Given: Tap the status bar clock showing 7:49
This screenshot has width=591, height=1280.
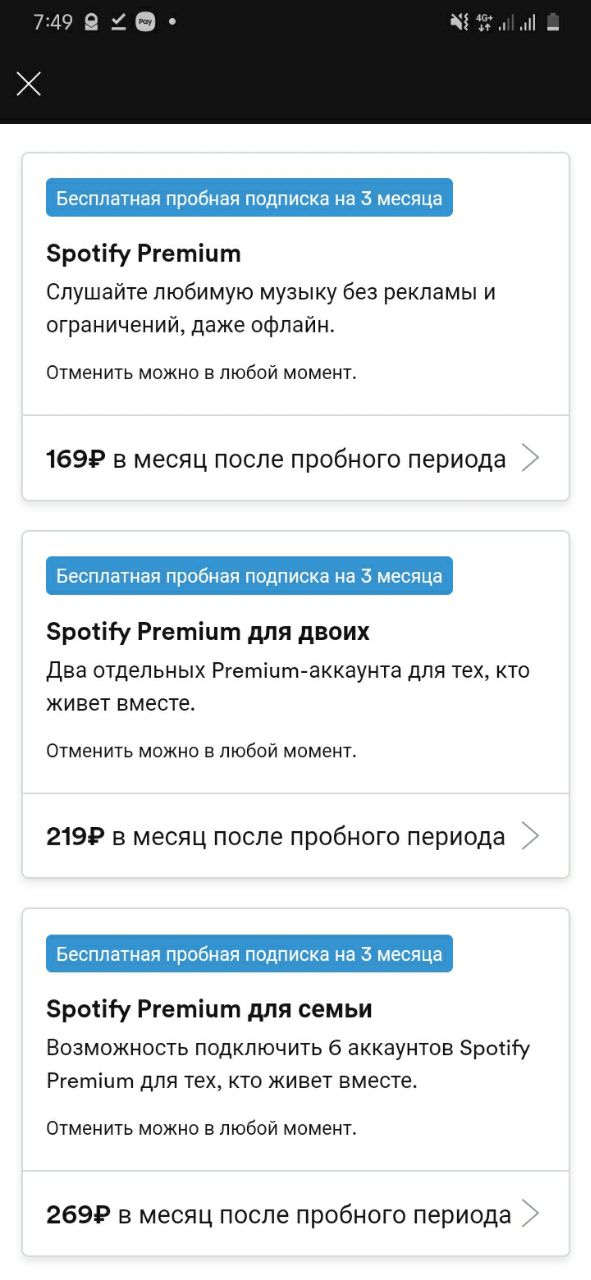Looking at the screenshot, I should (53, 22).
